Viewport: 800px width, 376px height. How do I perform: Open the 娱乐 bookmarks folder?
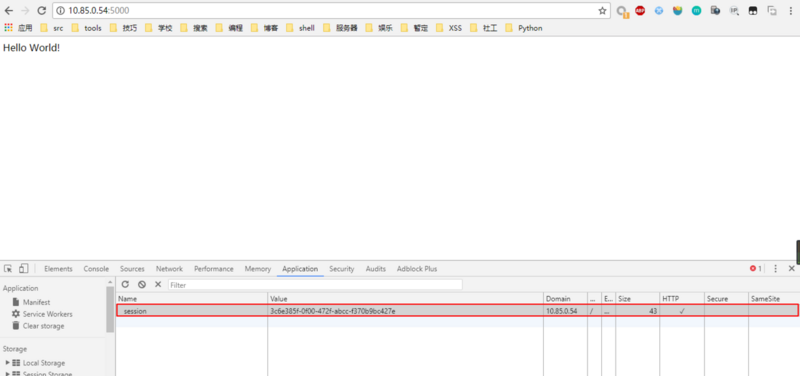379,28
